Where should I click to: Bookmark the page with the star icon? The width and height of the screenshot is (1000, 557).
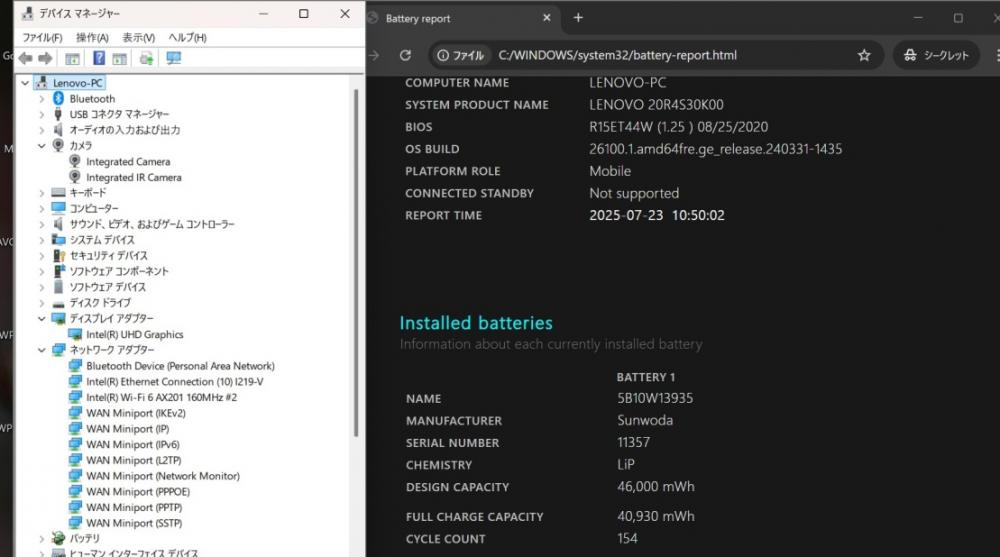864,56
